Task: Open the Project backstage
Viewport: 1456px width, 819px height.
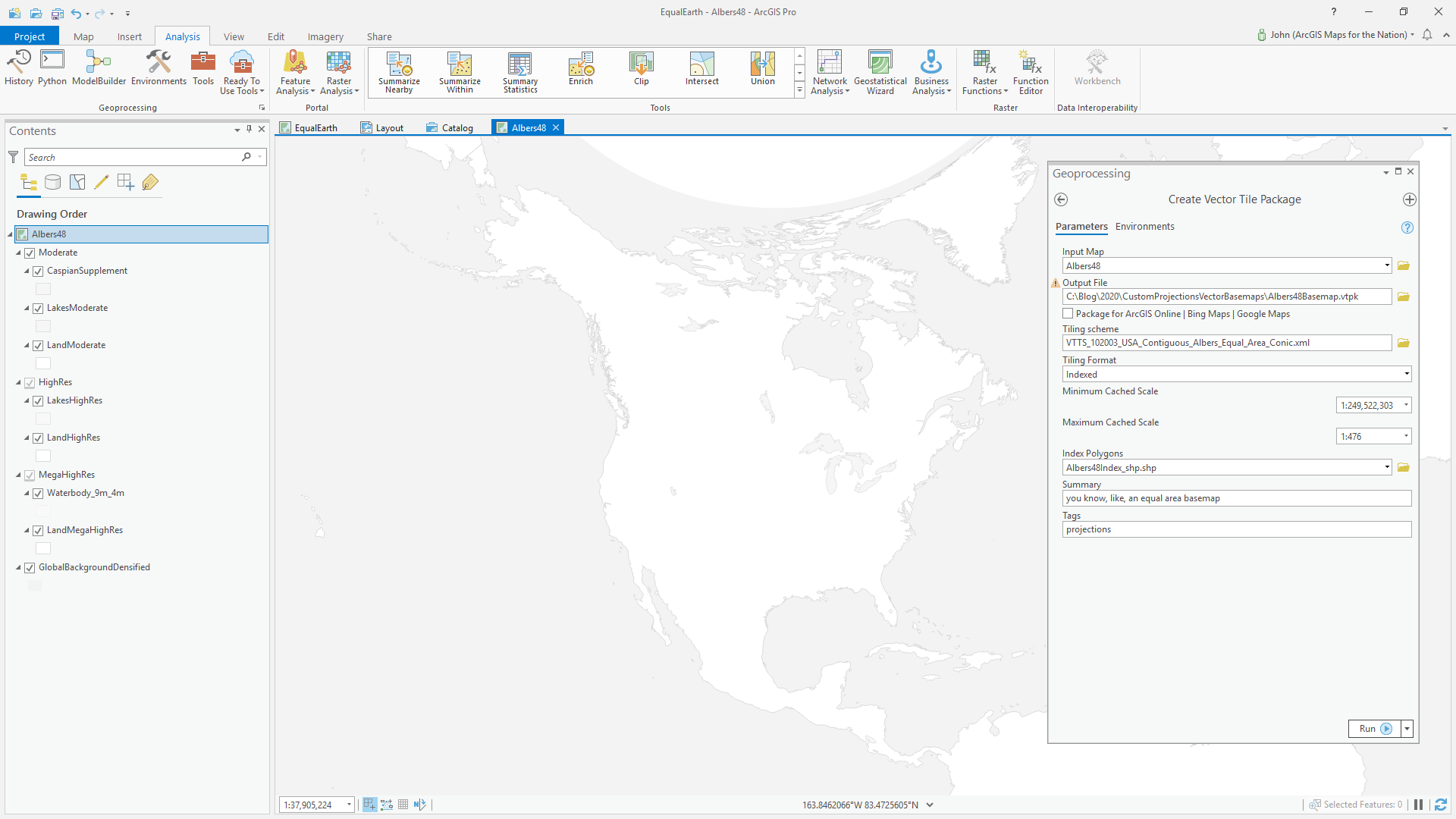Action: click(30, 36)
